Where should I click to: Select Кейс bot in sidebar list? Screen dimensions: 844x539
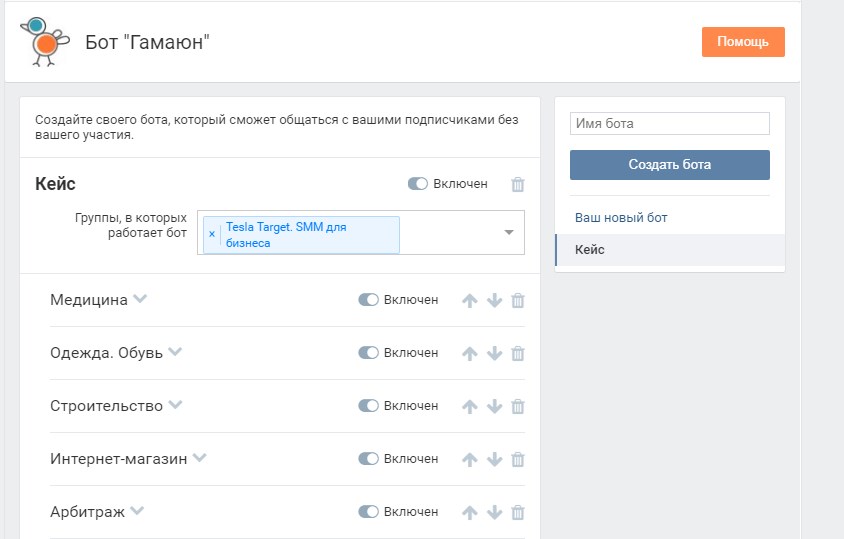670,250
